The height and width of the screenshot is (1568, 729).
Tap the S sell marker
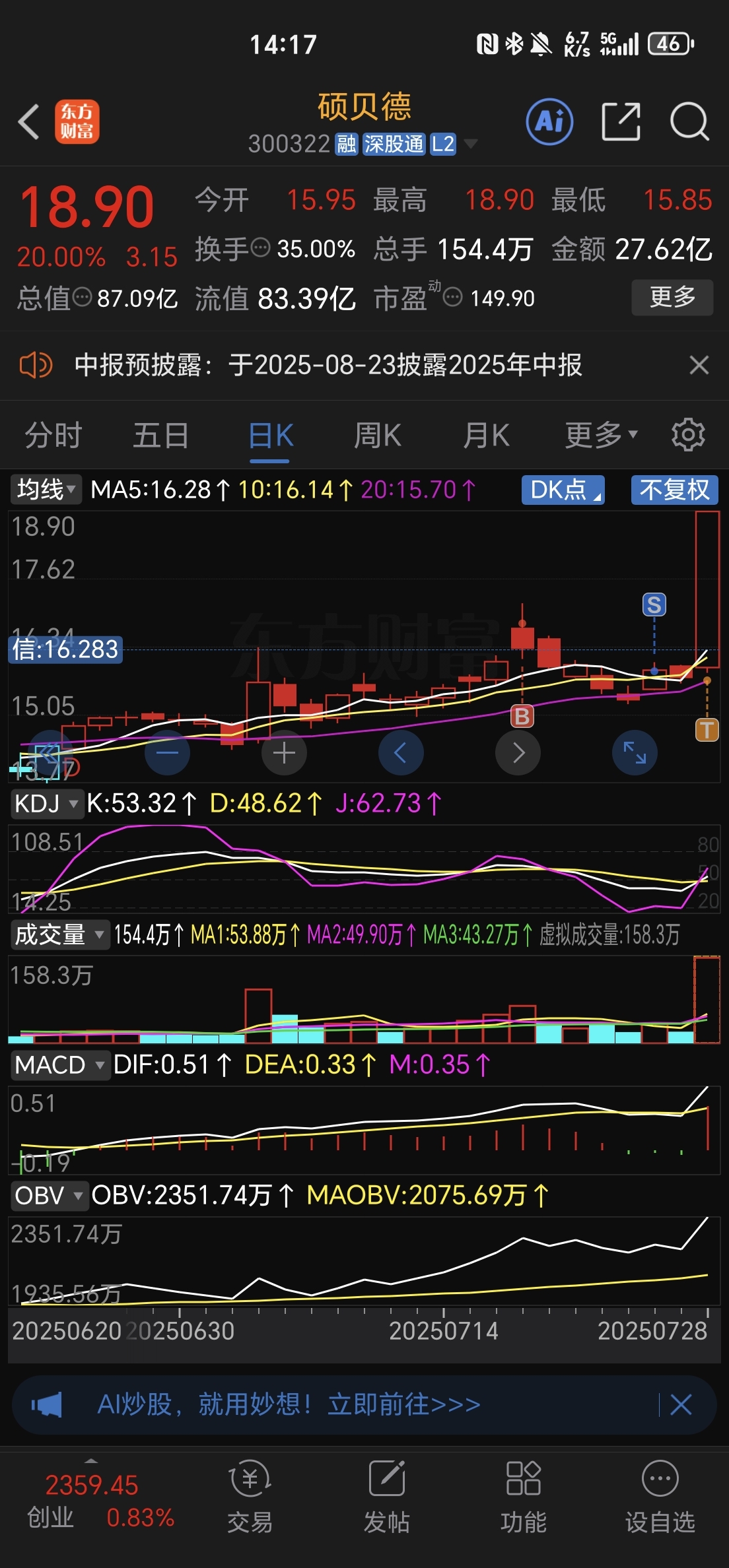[654, 604]
